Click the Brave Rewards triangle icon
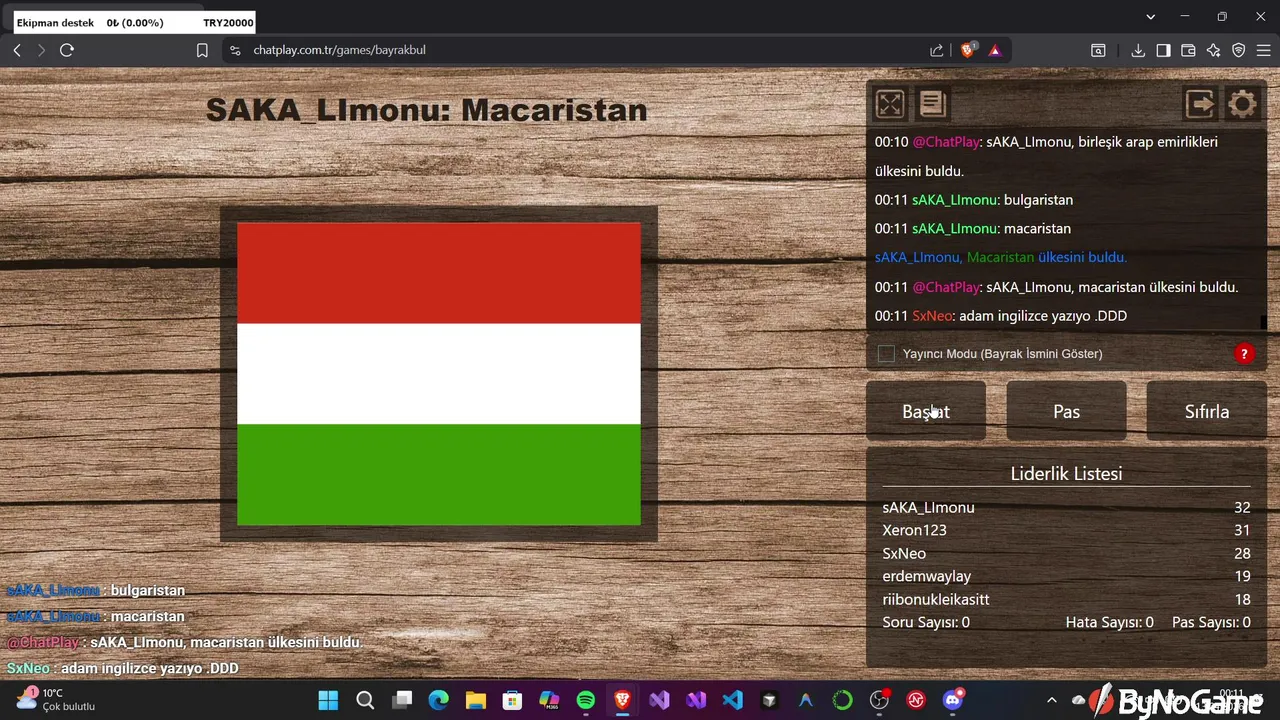Viewport: 1280px width, 720px height. pyautogui.click(x=995, y=50)
